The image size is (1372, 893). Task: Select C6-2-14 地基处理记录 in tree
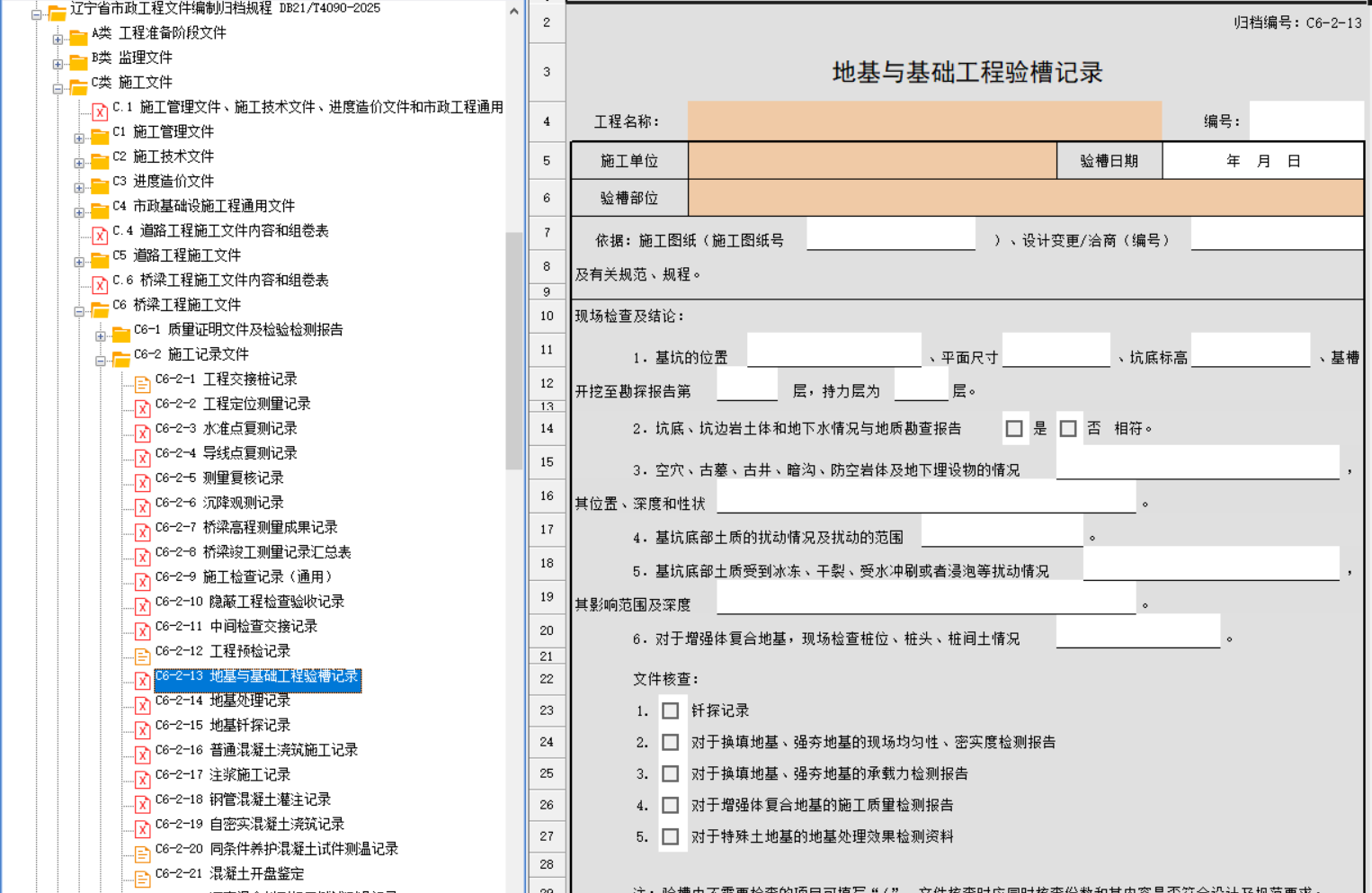(x=249, y=701)
